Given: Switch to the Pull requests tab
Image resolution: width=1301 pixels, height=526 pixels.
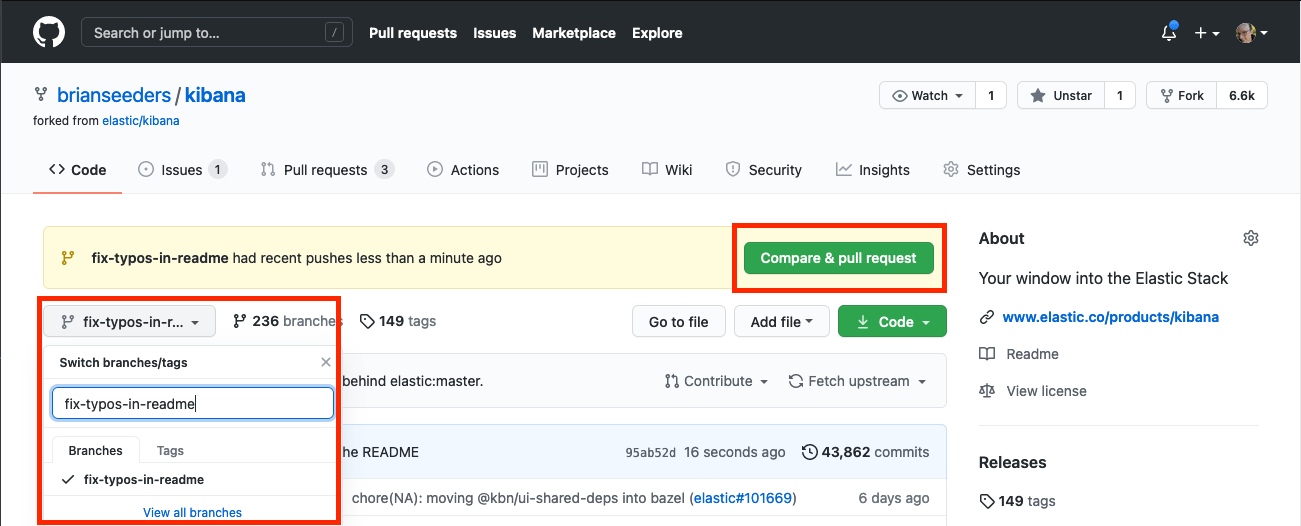Looking at the screenshot, I should coord(327,170).
